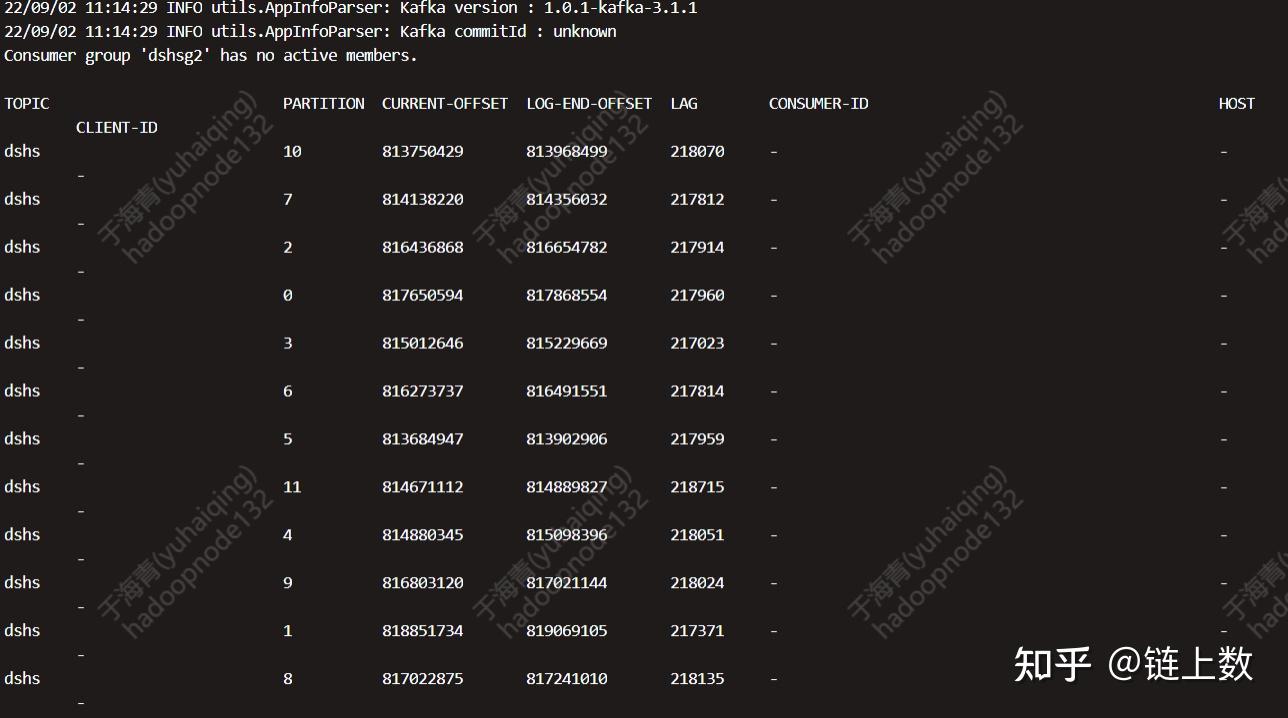This screenshot has height=718, width=1288.
Task: Click lag value 217023
Action: pos(698,343)
